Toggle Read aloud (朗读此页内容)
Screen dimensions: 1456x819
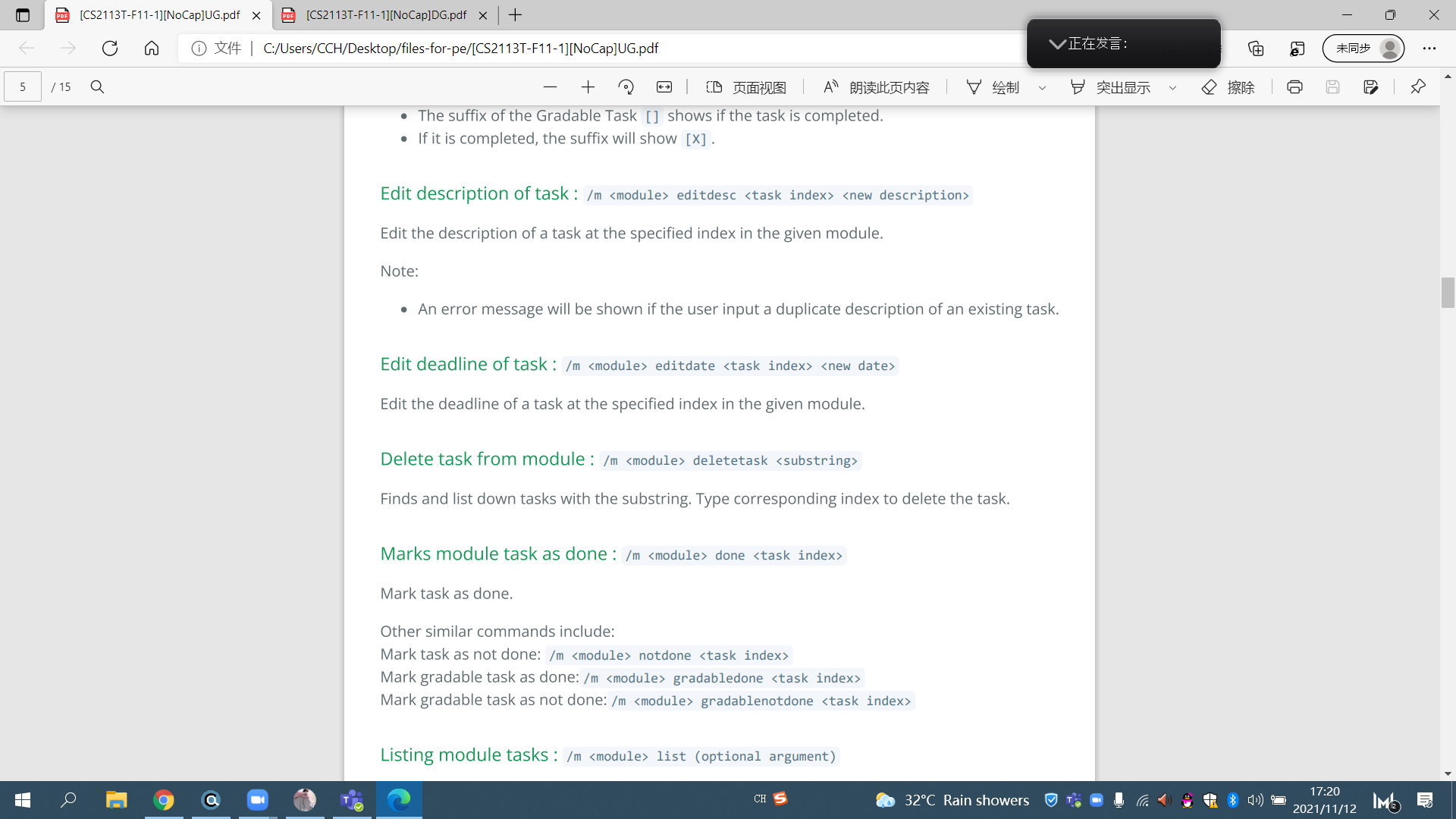point(876,87)
